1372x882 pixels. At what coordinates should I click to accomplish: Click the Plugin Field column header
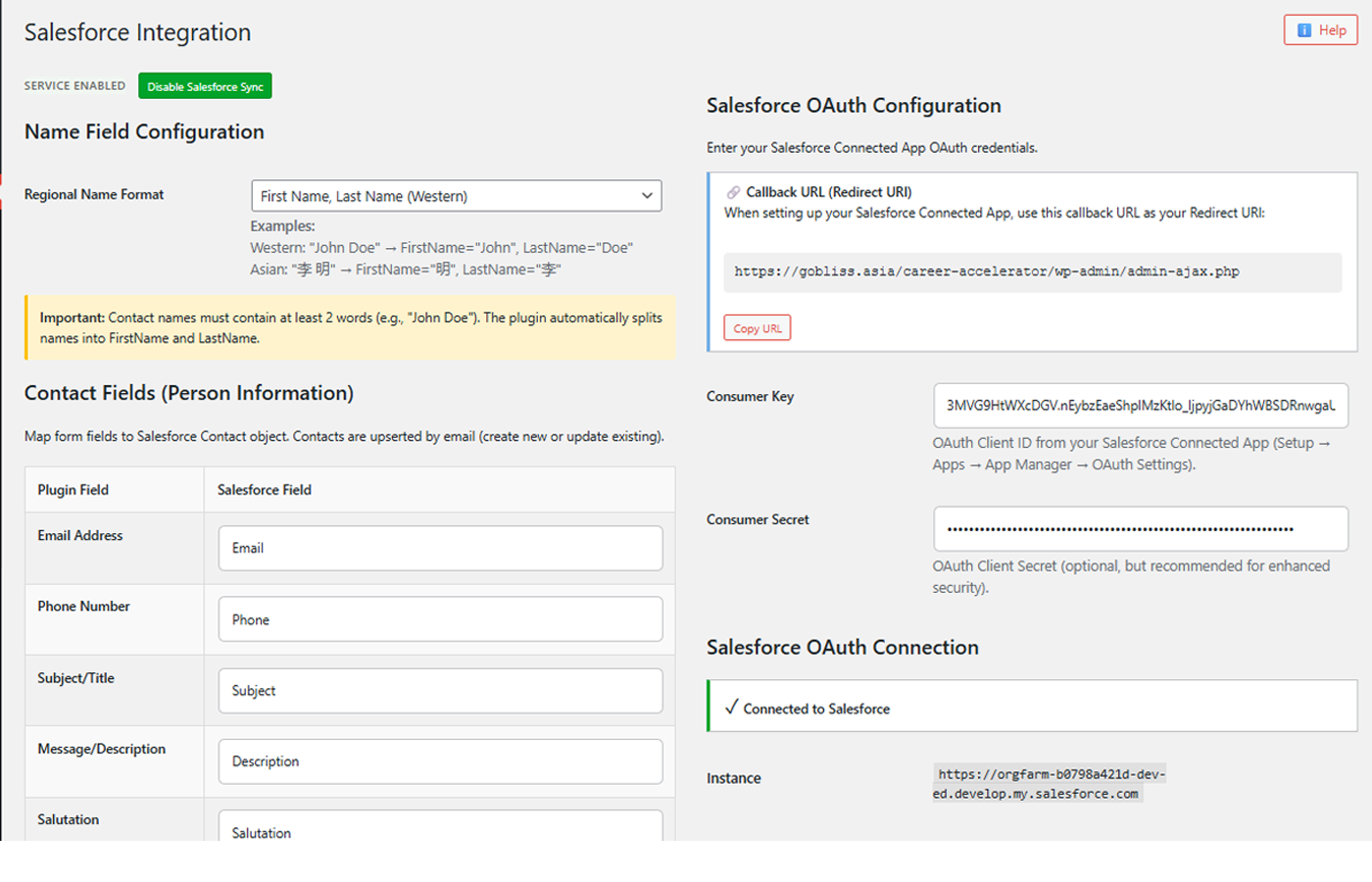tap(73, 490)
